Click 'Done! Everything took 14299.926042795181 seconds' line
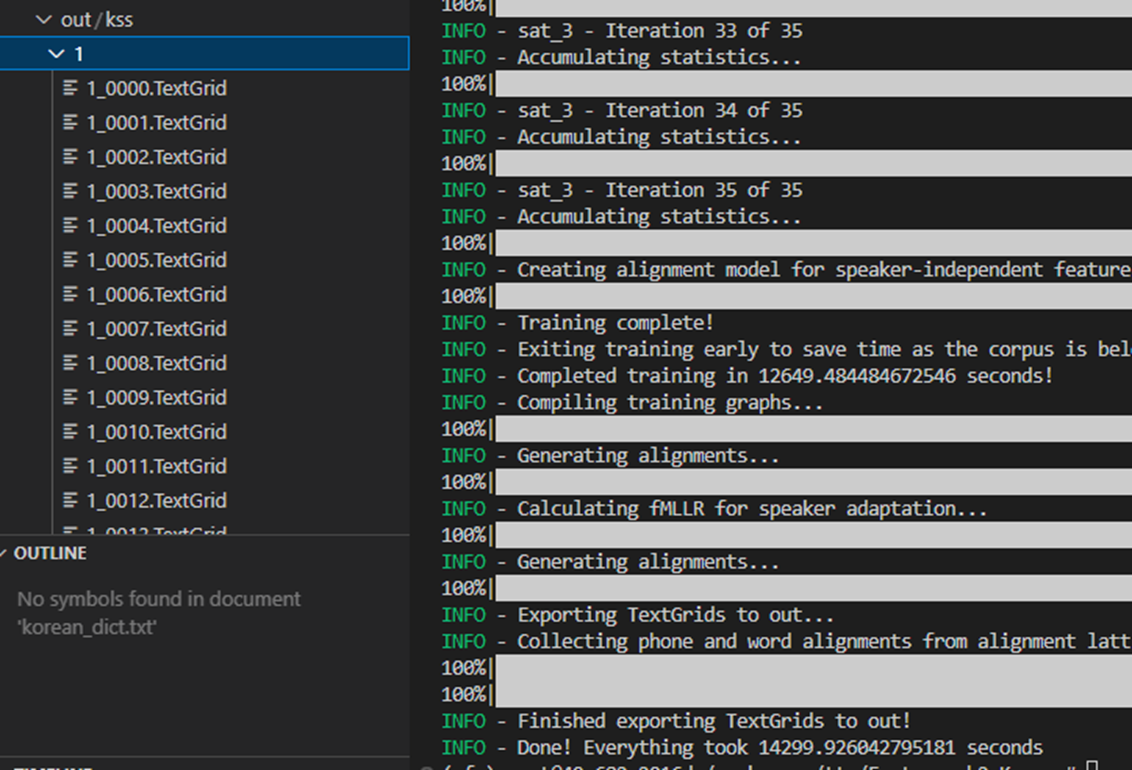1132x770 pixels. tap(743, 748)
